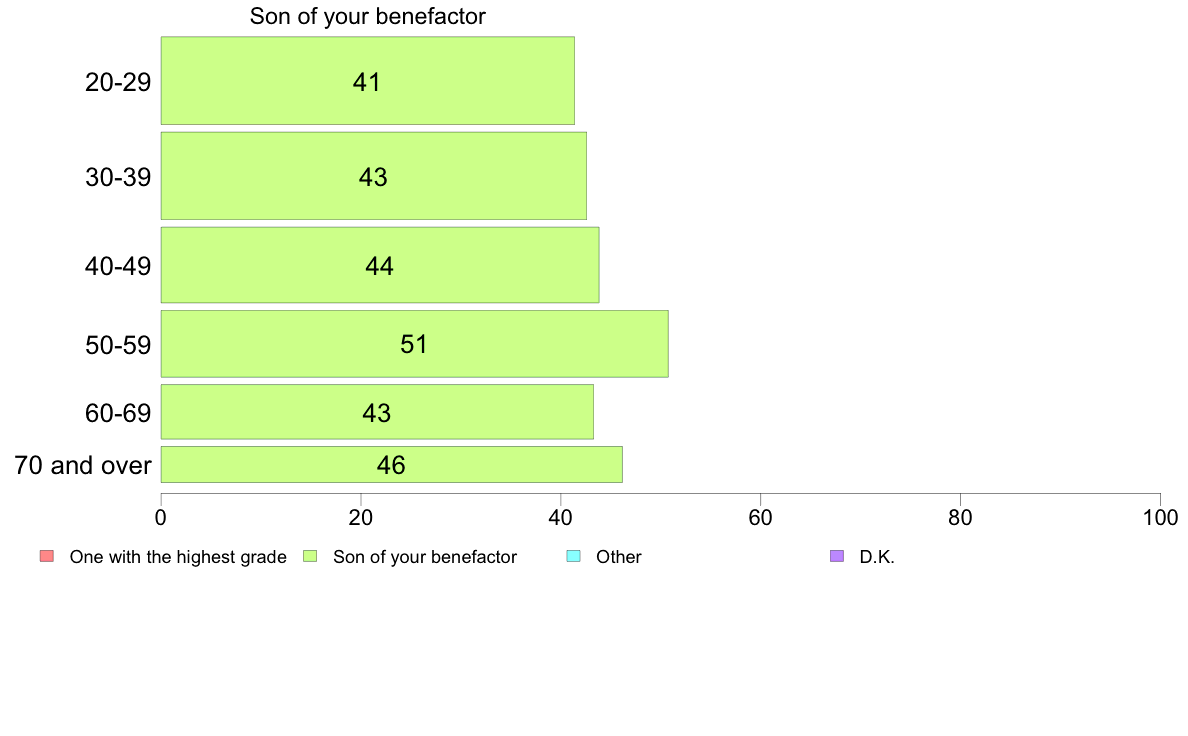Click the '70 and over' axis label
The width and height of the screenshot is (1188, 736).
(x=83, y=465)
